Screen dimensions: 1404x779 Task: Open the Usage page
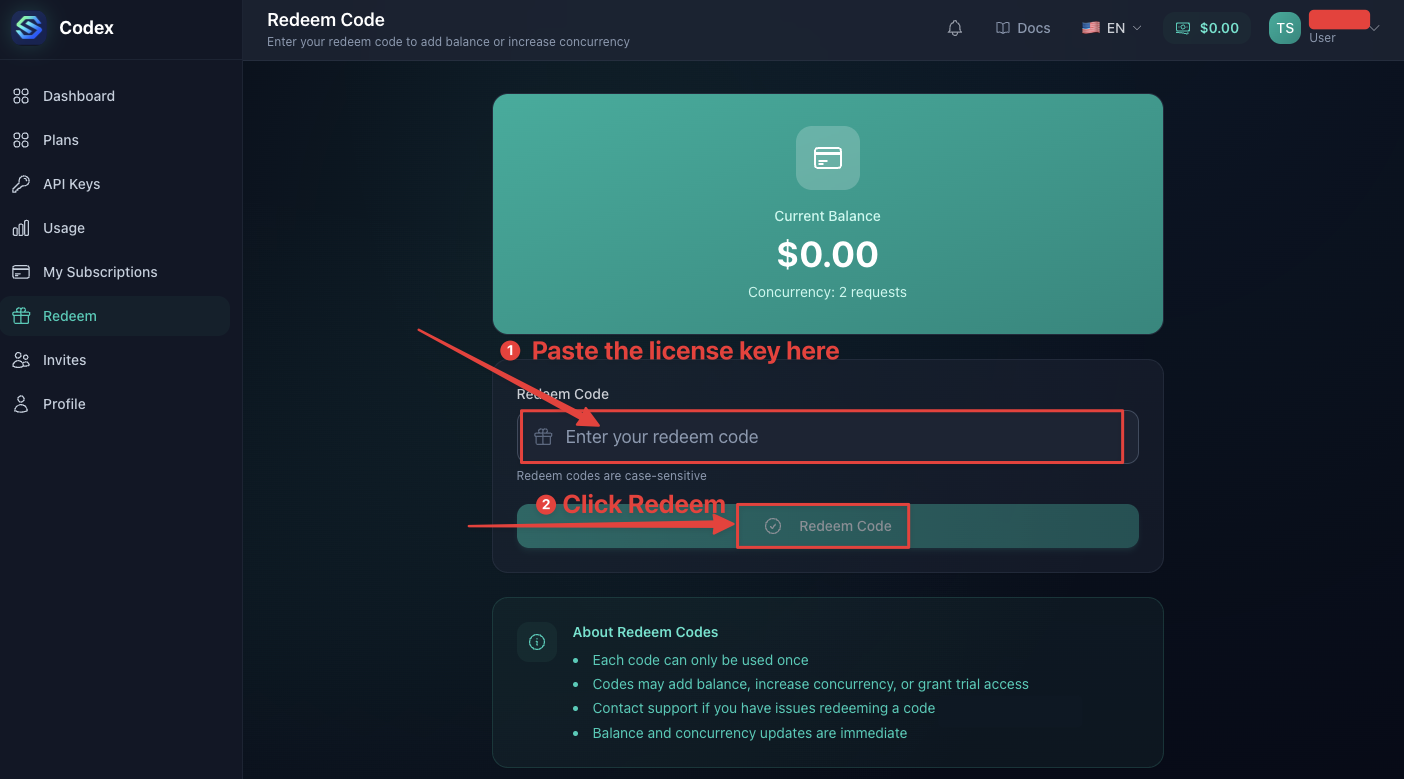coord(64,228)
